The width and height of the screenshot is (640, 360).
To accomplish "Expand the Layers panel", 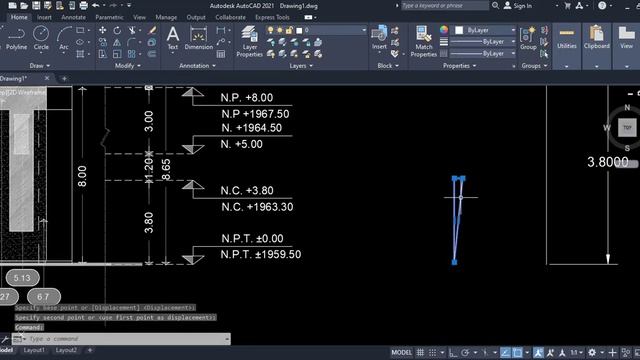I will coord(301,66).
